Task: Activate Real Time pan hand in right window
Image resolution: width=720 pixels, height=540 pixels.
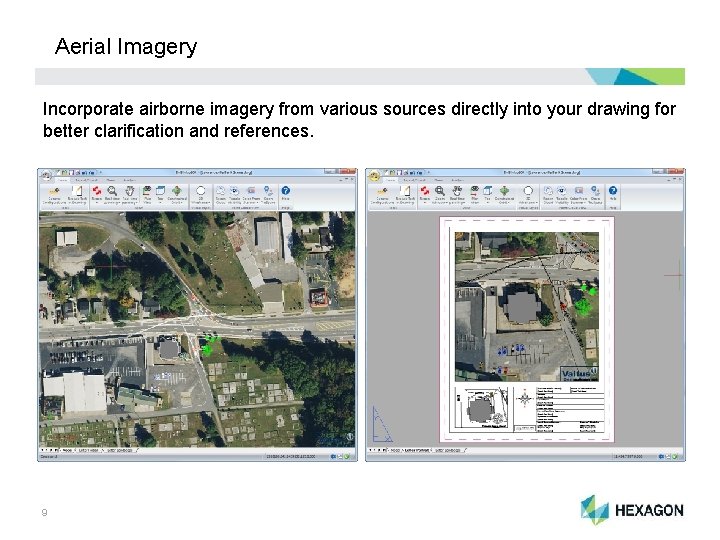Action: (x=457, y=190)
